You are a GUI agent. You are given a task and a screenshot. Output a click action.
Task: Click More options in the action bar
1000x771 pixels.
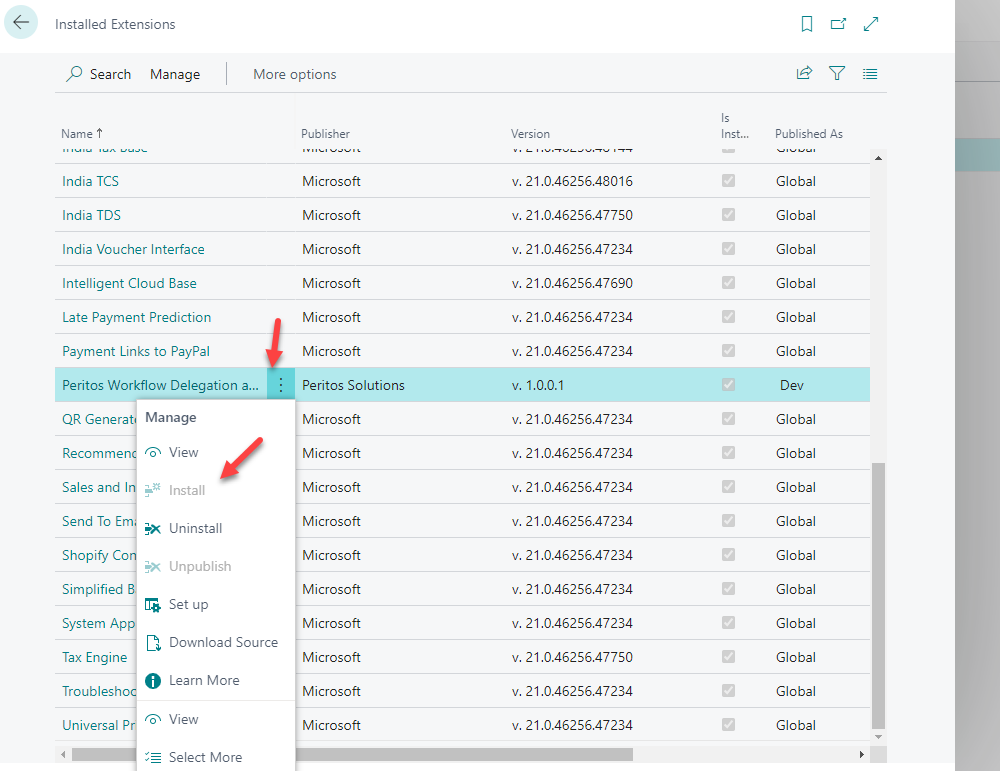coord(294,74)
